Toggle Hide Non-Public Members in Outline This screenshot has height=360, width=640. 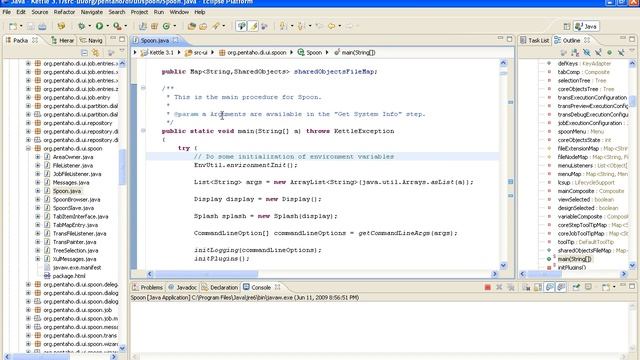click(609, 53)
